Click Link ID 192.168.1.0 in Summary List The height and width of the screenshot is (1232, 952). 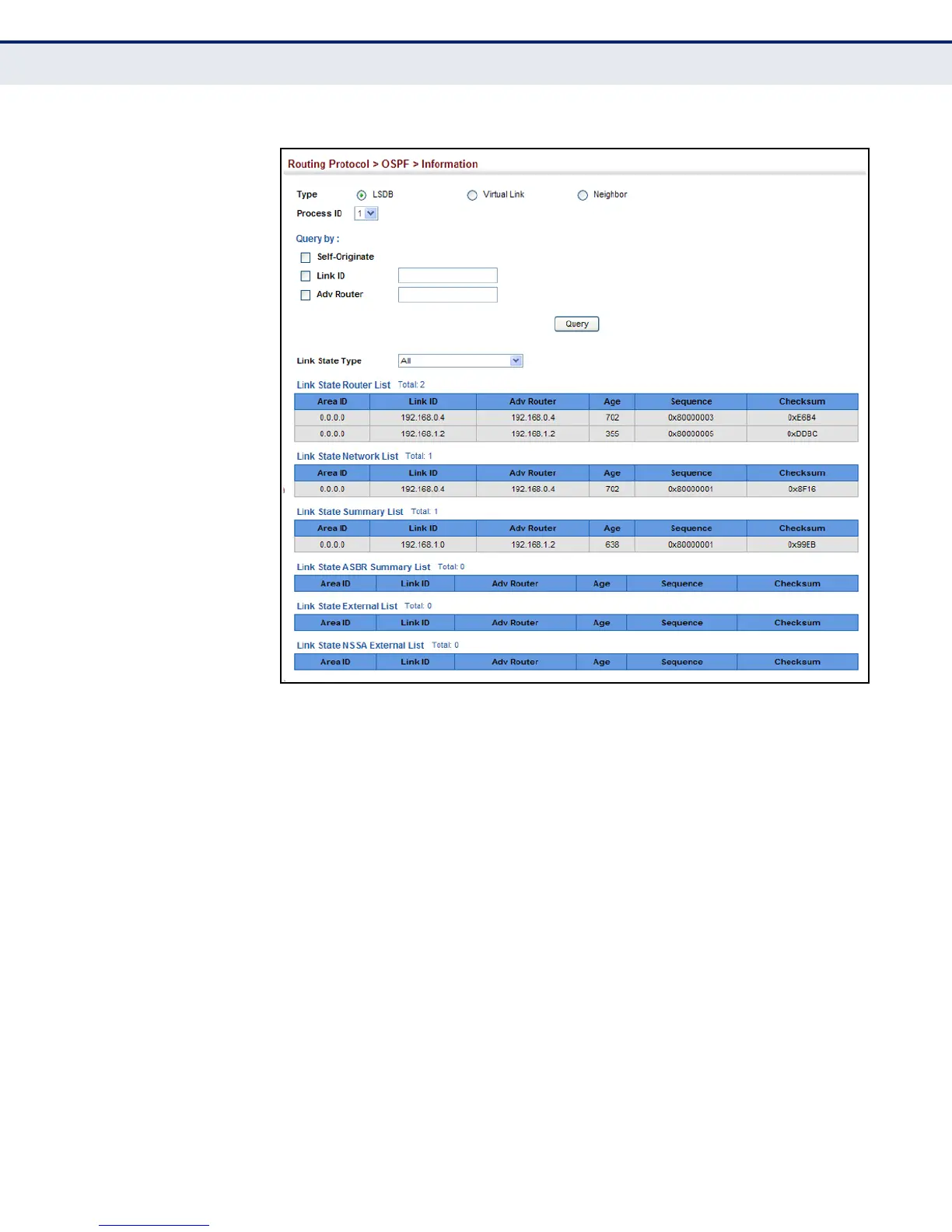point(423,544)
